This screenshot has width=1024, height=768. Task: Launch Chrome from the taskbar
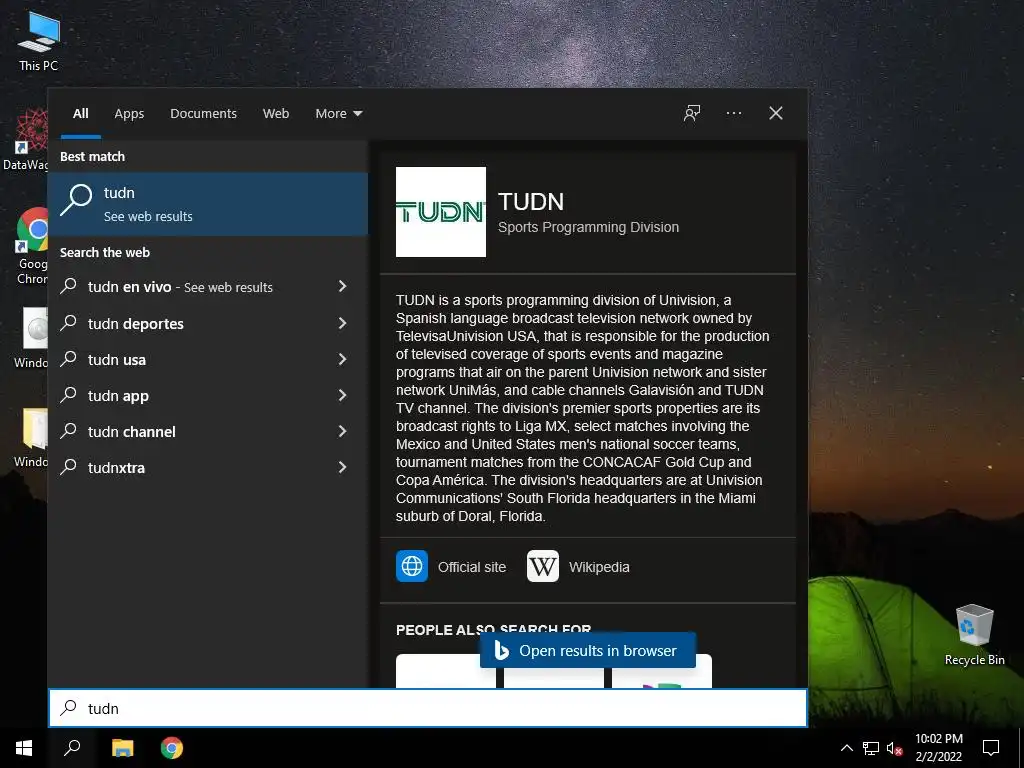172,748
